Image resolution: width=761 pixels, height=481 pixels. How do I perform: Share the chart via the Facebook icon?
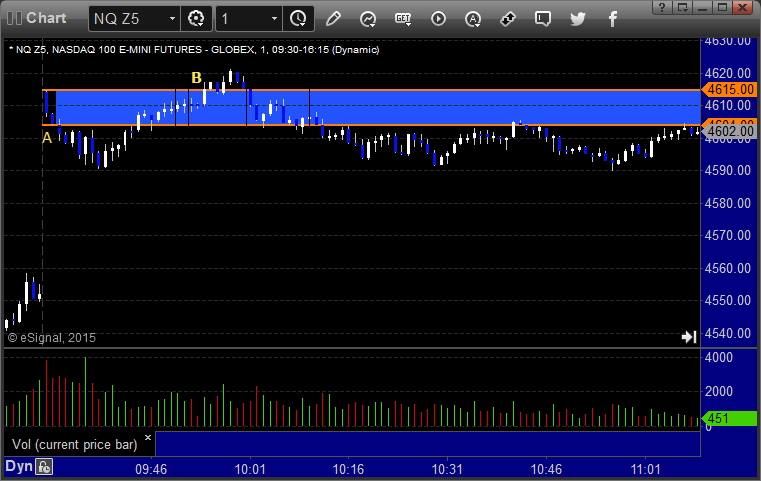[613, 19]
